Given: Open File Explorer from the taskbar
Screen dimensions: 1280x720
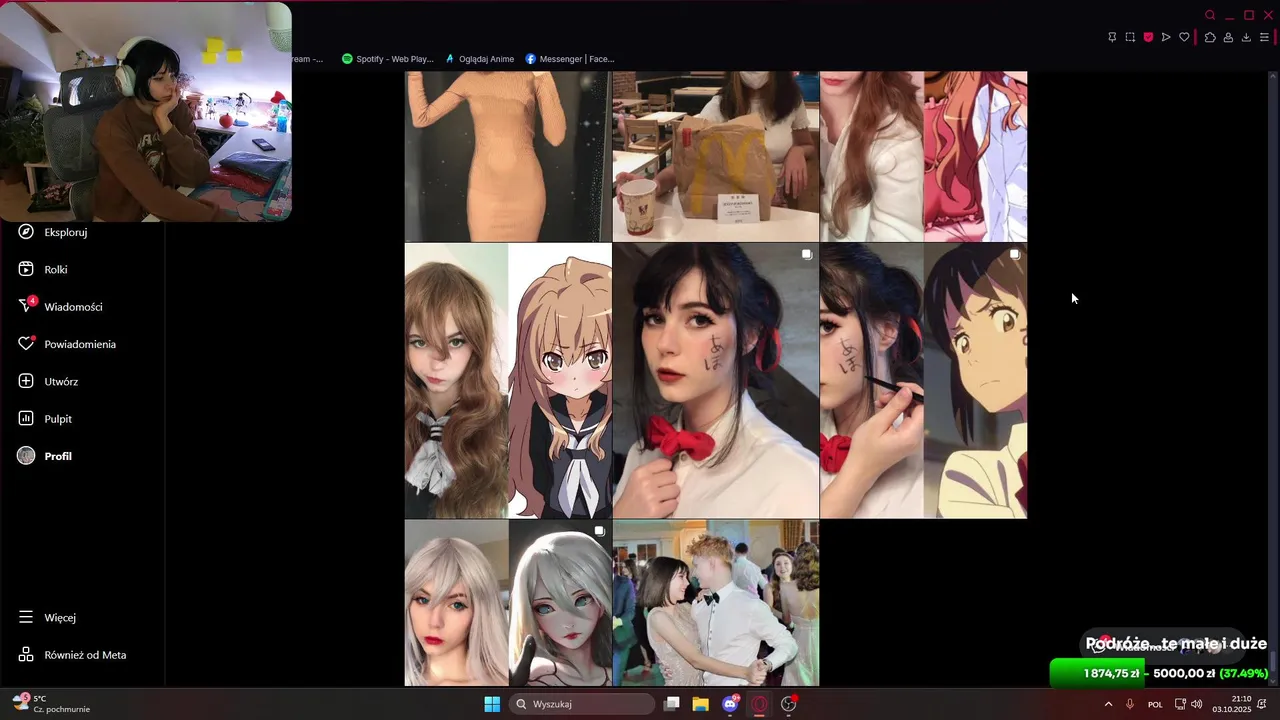Looking at the screenshot, I should (700, 704).
